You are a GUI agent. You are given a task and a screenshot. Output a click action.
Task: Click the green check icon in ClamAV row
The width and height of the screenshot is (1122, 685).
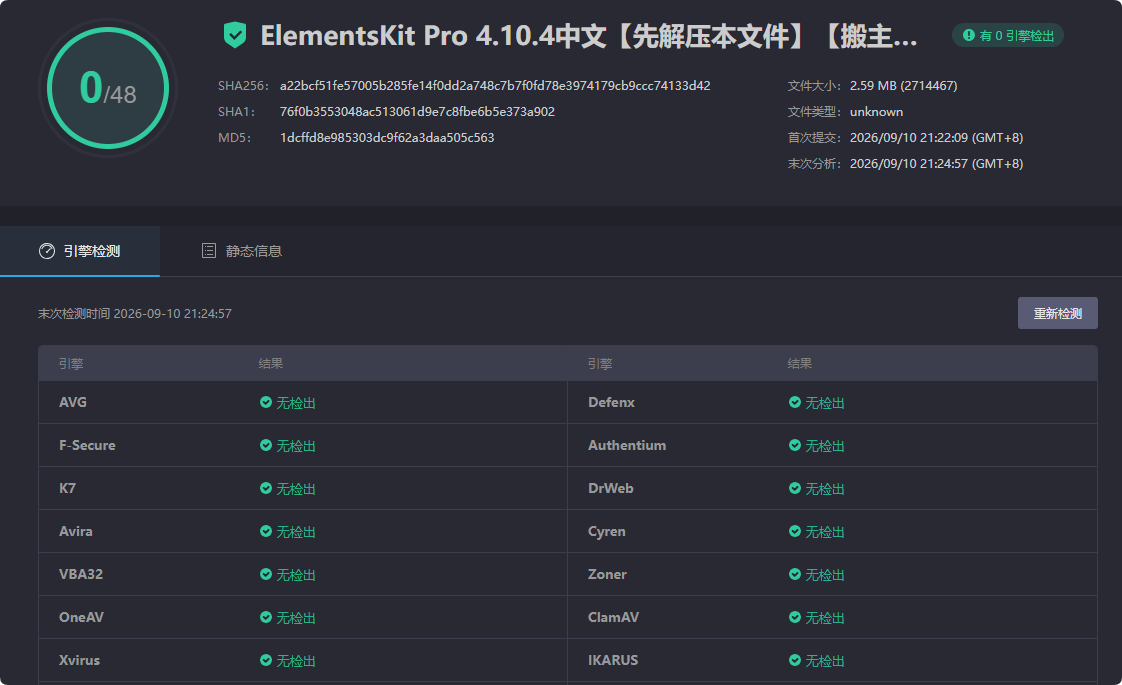794,617
